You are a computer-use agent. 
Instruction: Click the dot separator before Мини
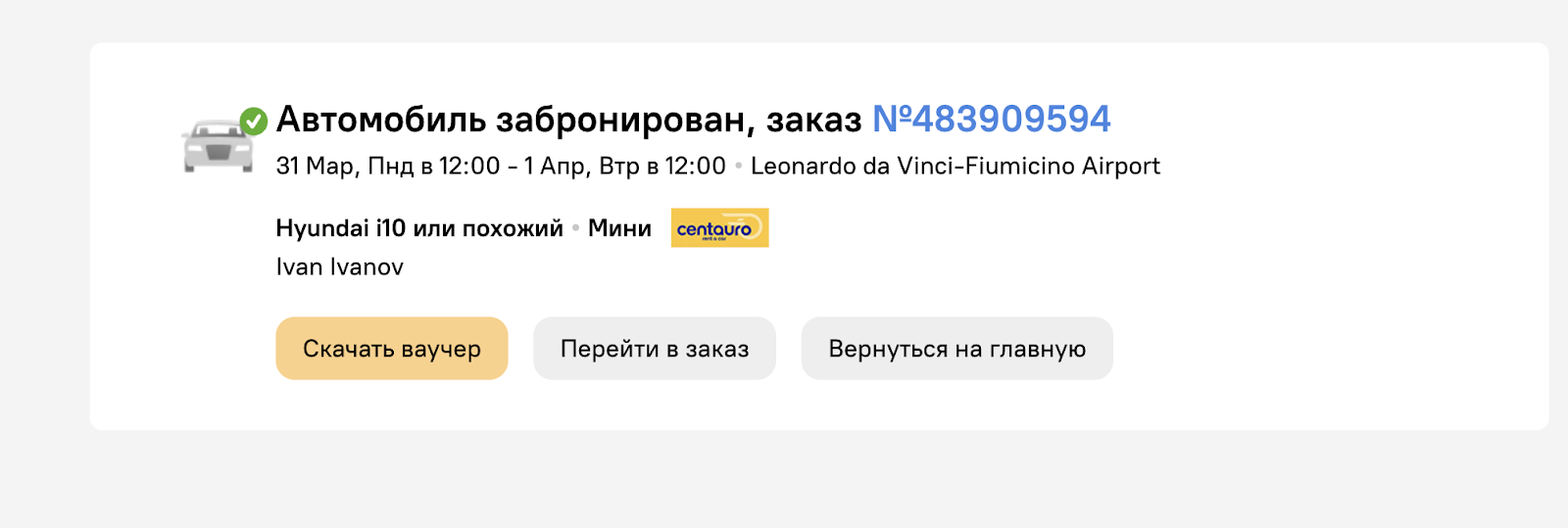(576, 228)
